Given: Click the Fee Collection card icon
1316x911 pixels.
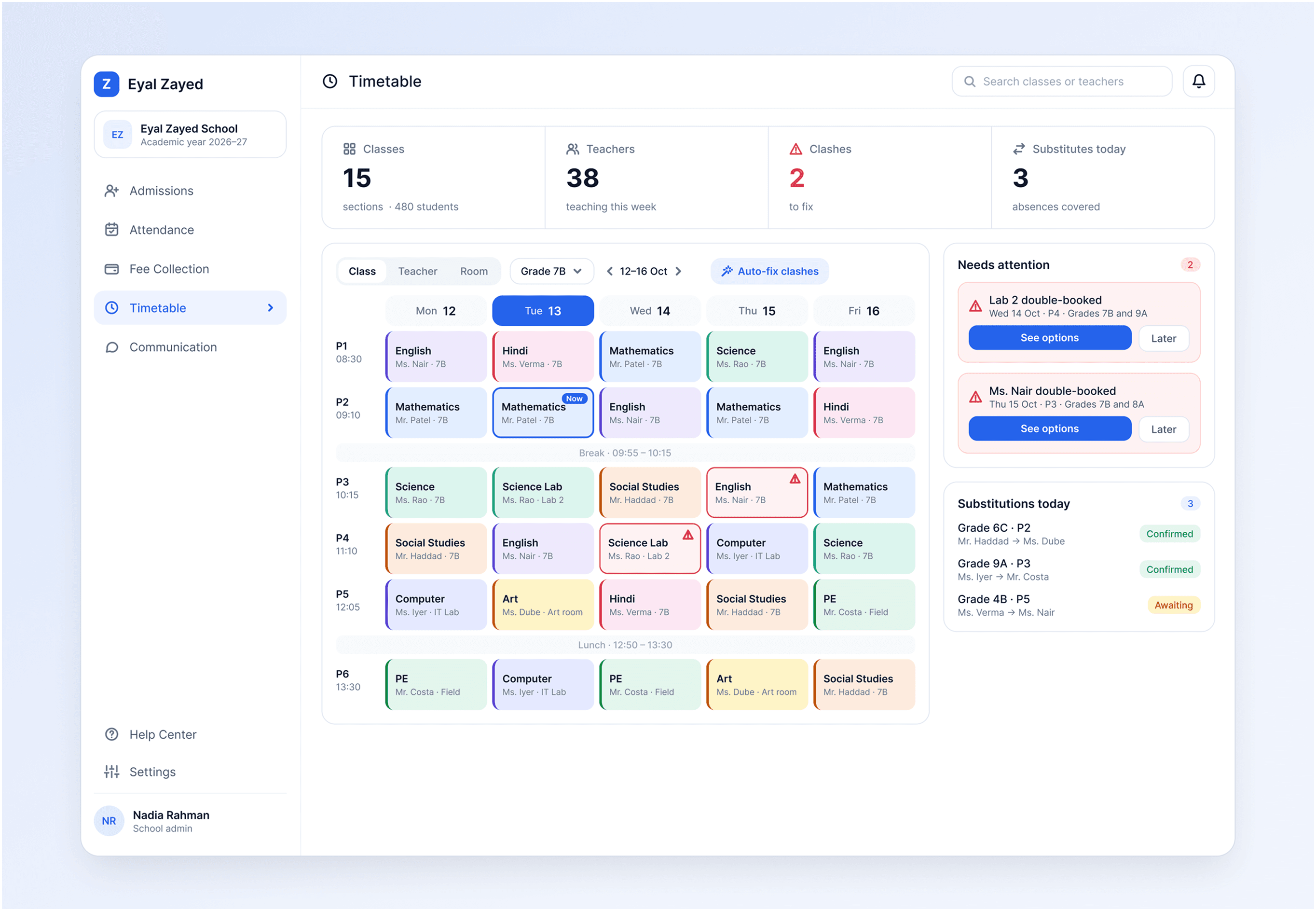Looking at the screenshot, I should [x=111, y=269].
